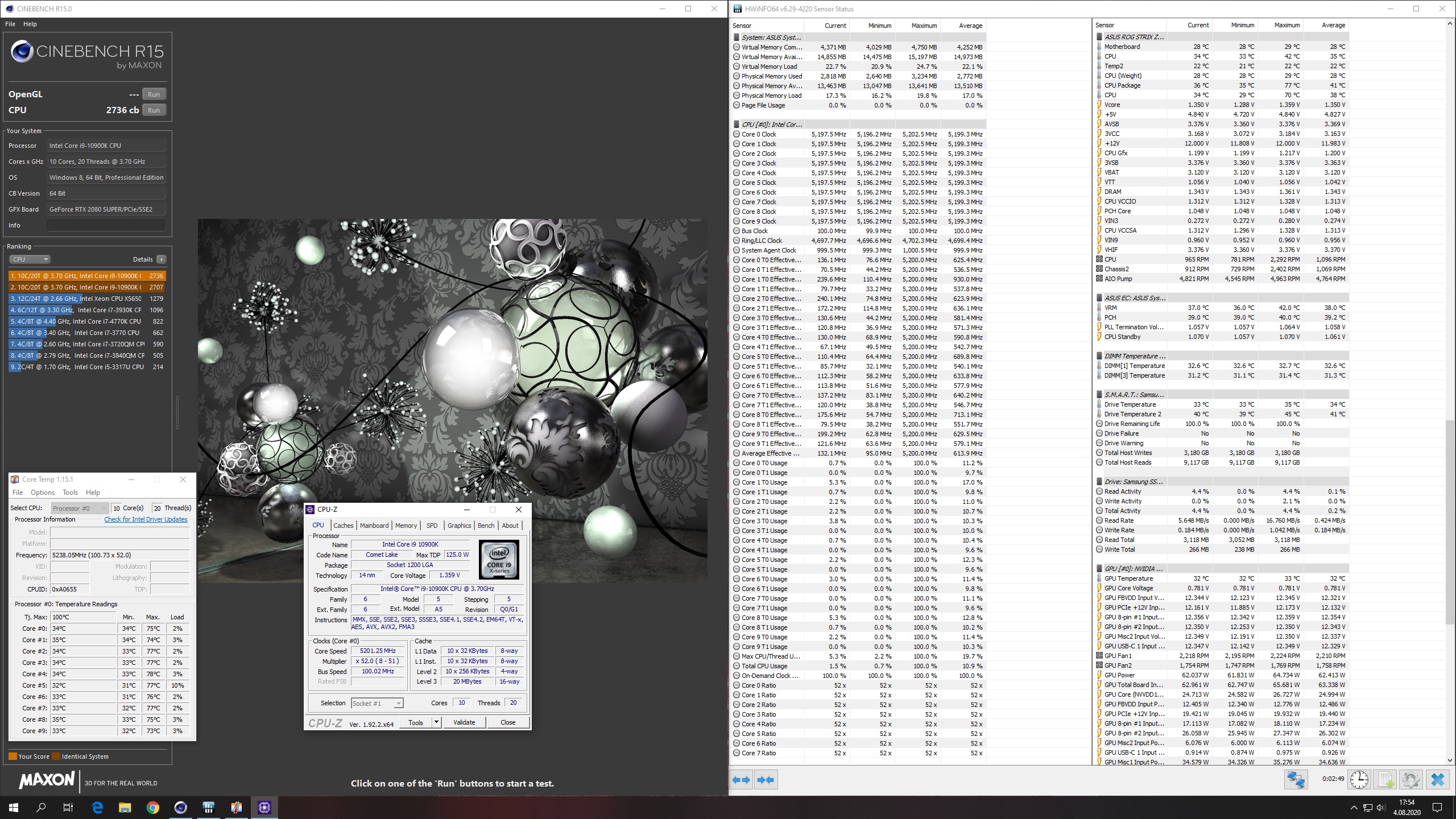The width and height of the screenshot is (1456, 819).
Task: Start HWiNFO logging via document-plus icon
Action: tap(1385, 779)
